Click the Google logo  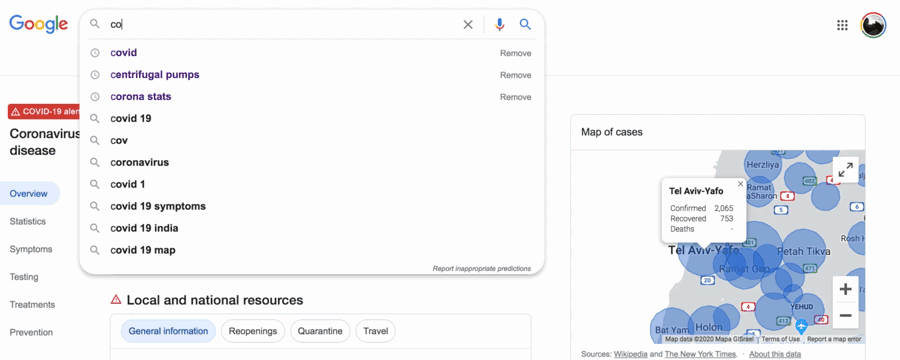coord(38,24)
